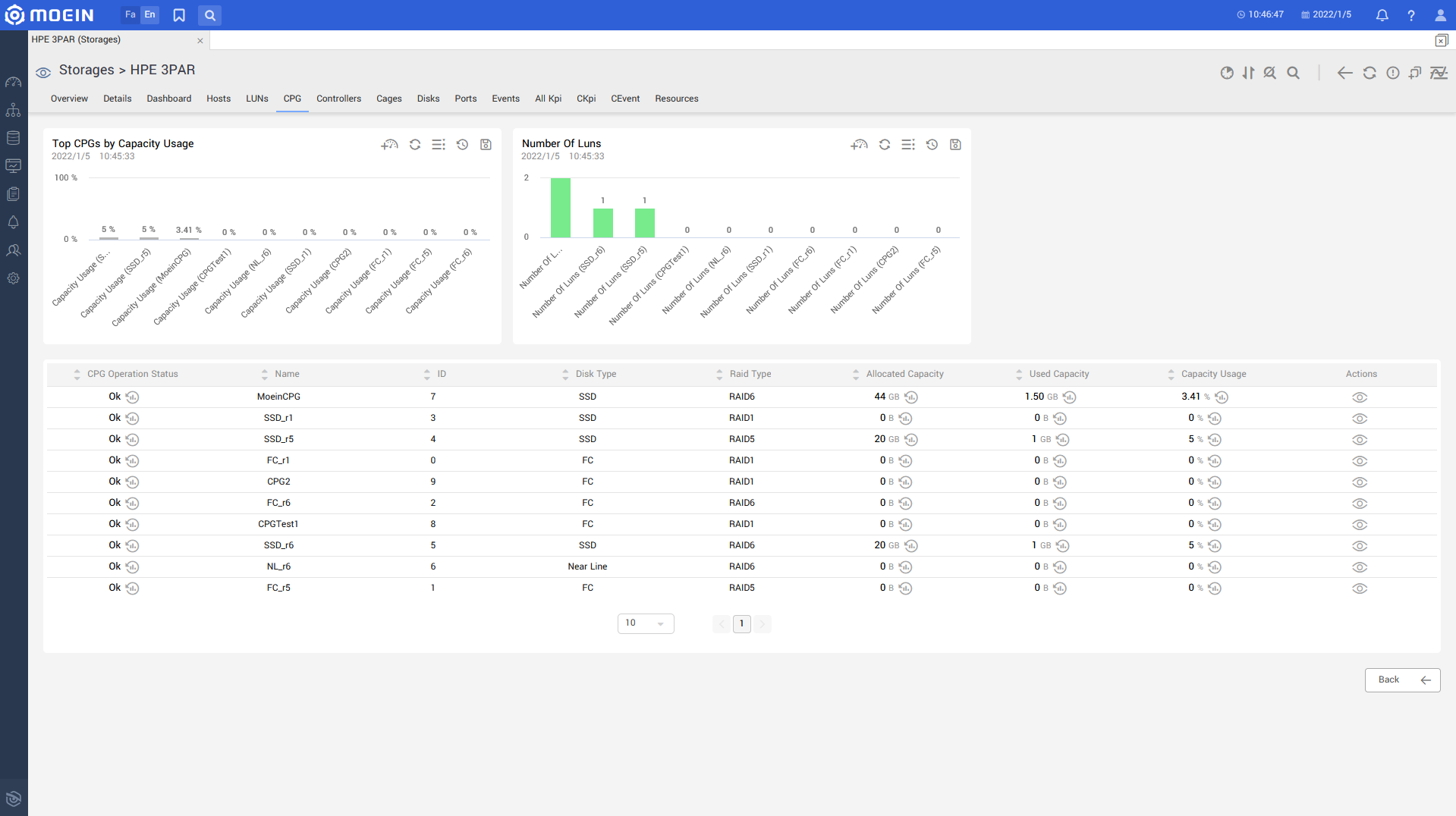Open sidebar users icon
Image resolution: width=1456 pixels, height=816 pixels.
click(14, 250)
